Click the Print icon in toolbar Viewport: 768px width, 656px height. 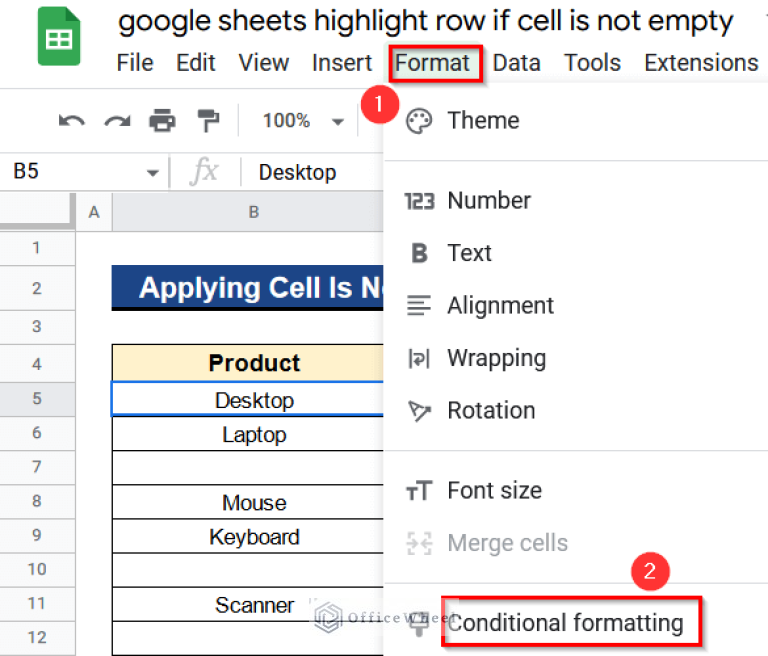point(162,121)
